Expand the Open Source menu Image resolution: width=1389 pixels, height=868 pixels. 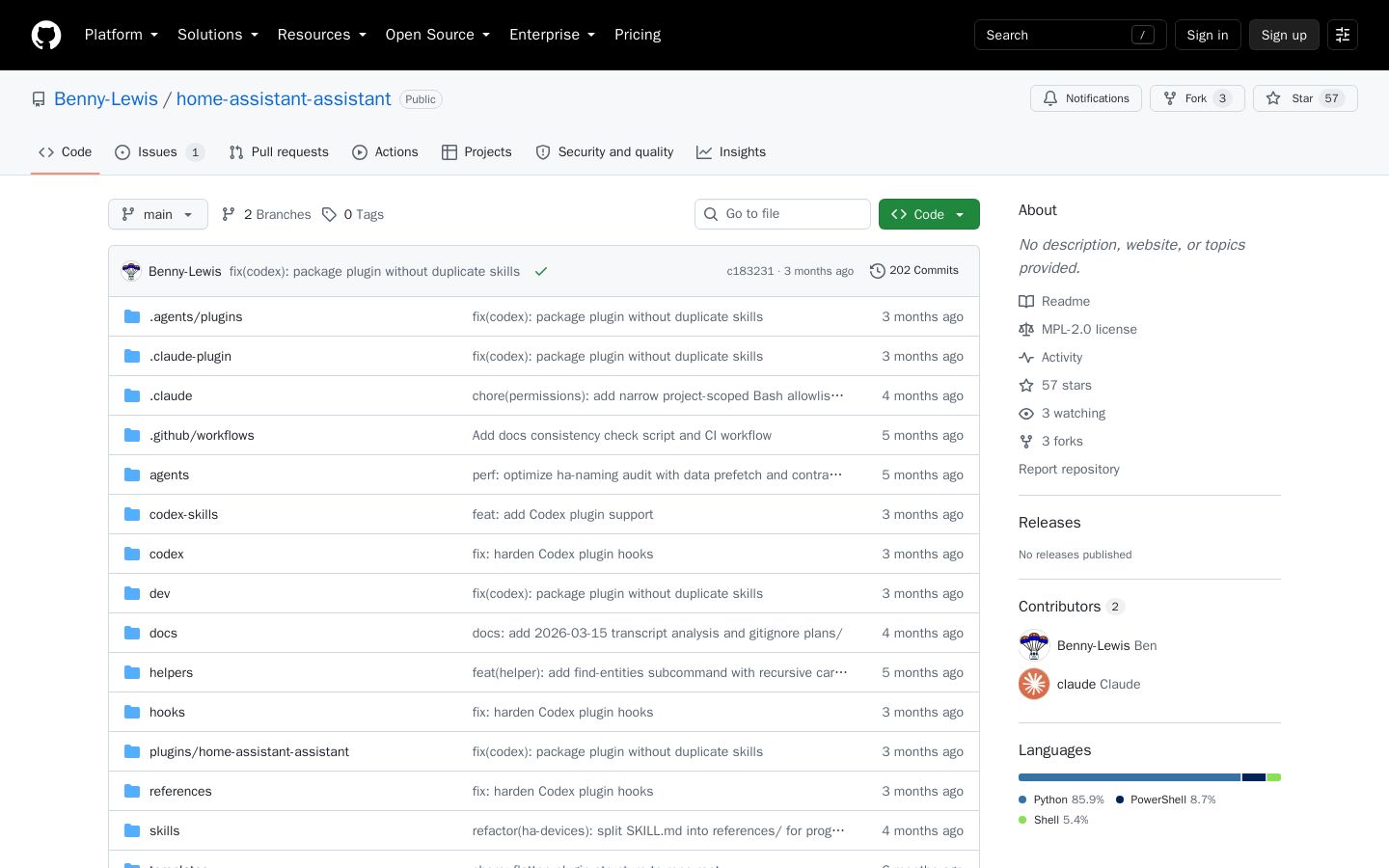438,35
